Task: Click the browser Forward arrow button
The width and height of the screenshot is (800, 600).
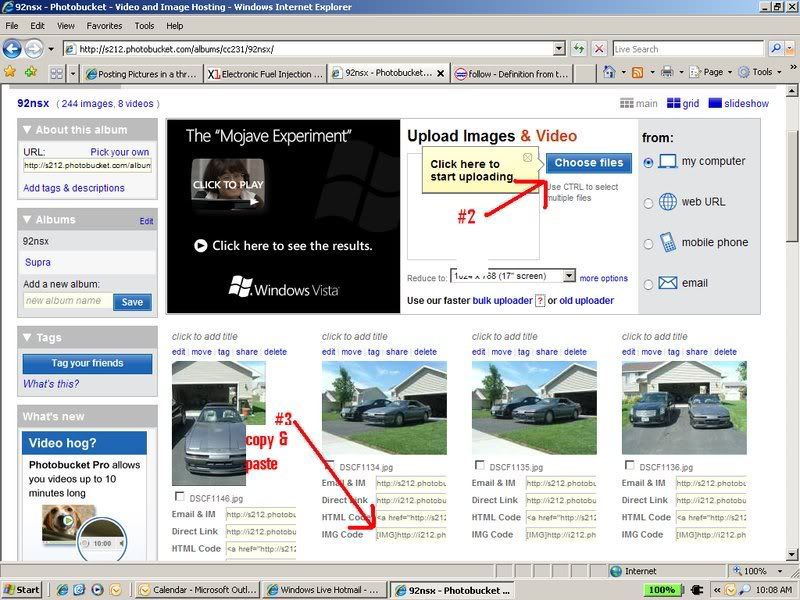Action: pos(34,49)
